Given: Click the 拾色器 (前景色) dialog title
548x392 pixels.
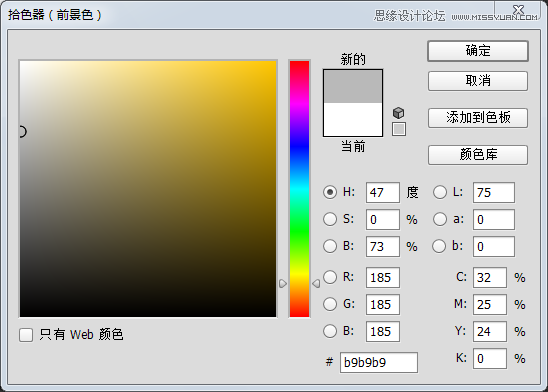Looking at the screenshot, I should (55, 15).
